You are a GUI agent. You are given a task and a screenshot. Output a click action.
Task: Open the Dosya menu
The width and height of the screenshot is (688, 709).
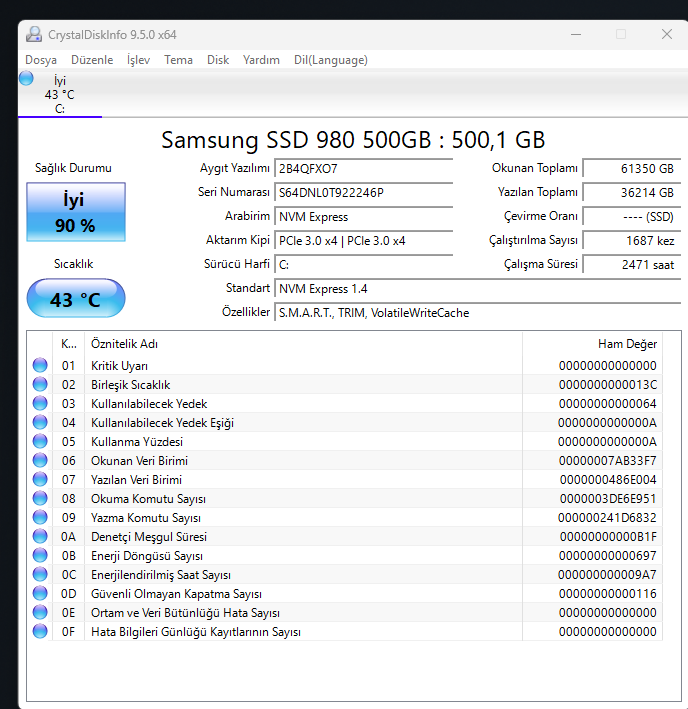pos(41,60)
